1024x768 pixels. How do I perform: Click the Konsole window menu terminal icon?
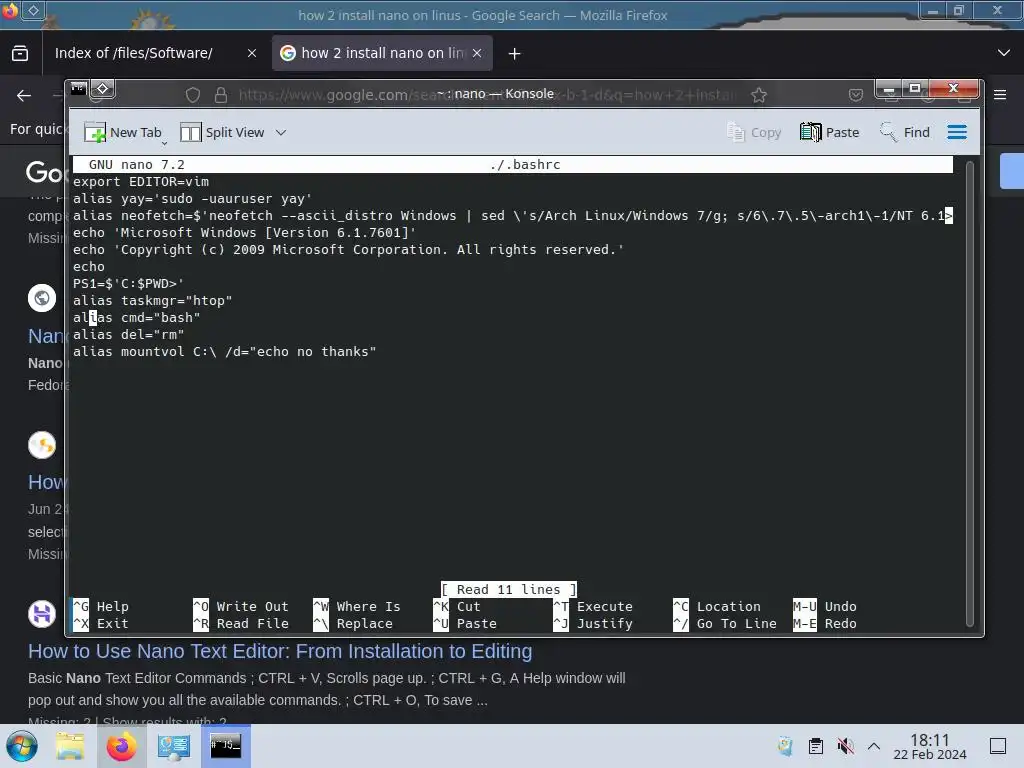pyautogui.click(x=78, y=88)
